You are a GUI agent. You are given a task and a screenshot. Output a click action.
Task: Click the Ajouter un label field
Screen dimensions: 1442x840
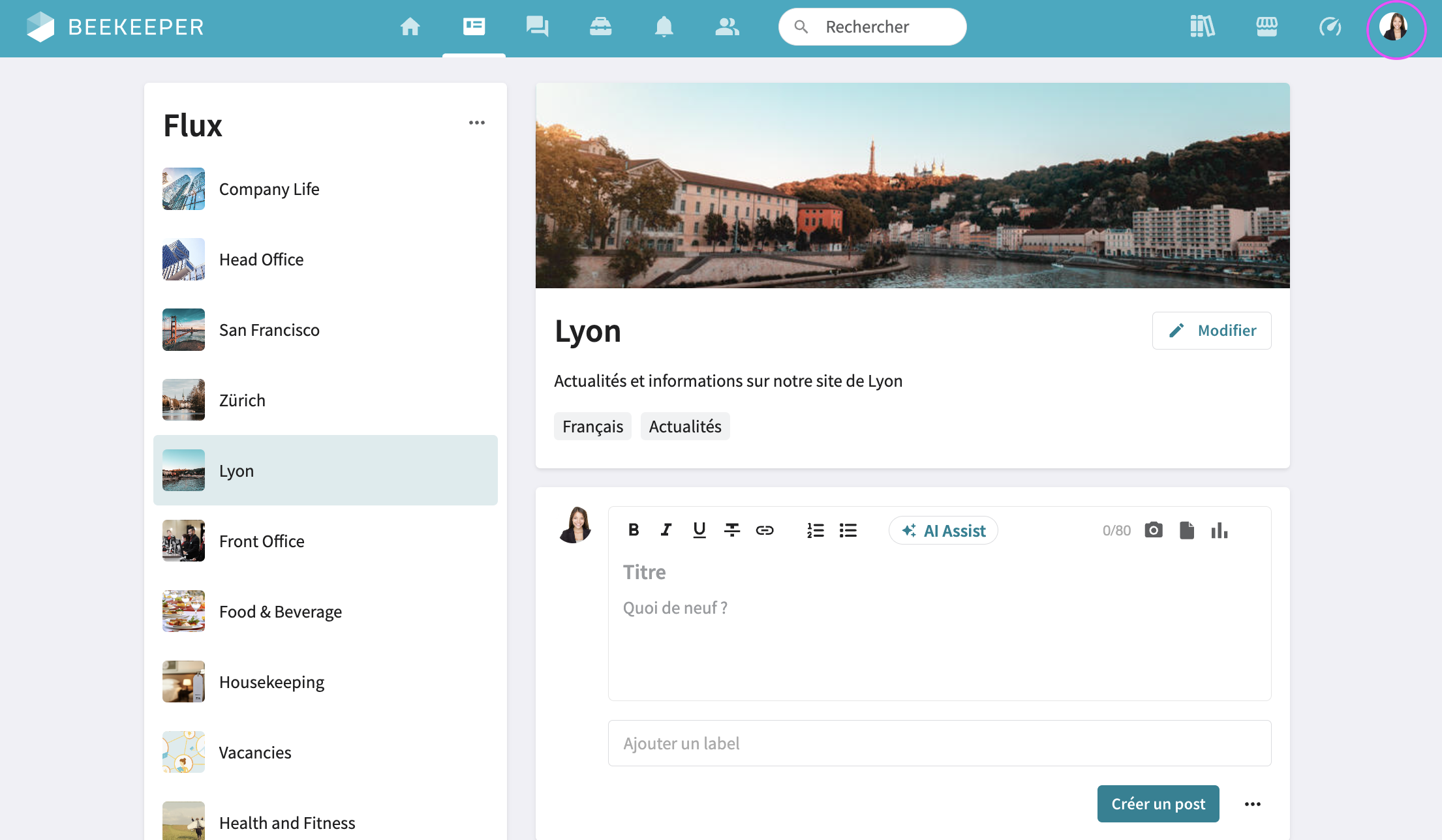[x=940, y=743]
